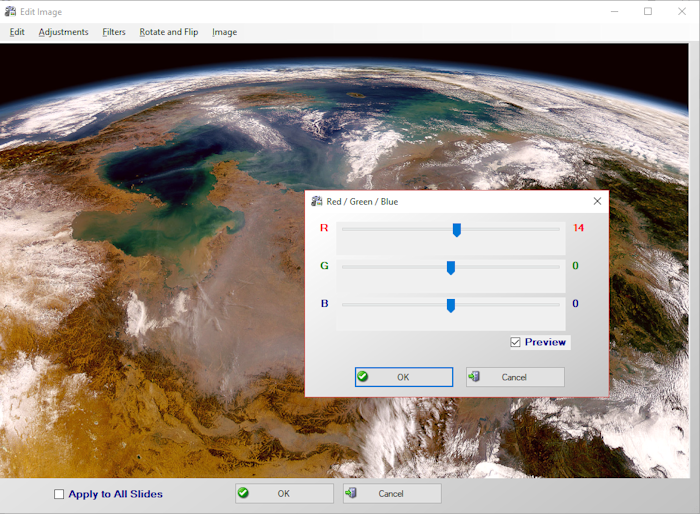The height and width of the screenshot is (514, 700).
Task: Expand the Filters menu
Action: 114,32
